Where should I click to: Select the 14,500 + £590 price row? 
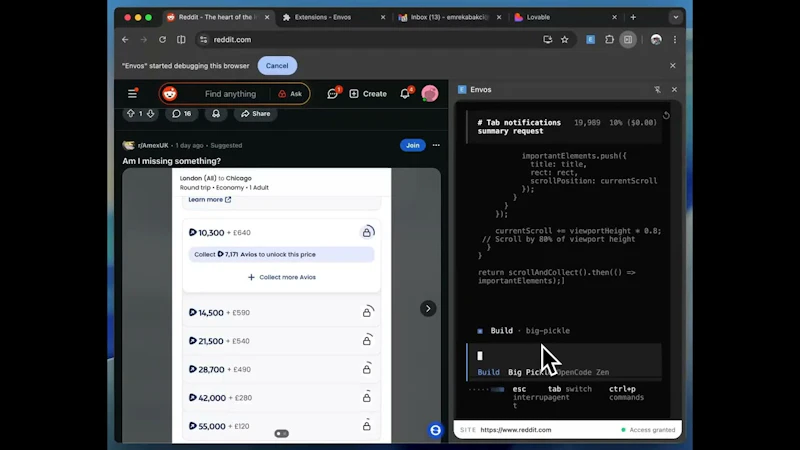click(282, 312)
